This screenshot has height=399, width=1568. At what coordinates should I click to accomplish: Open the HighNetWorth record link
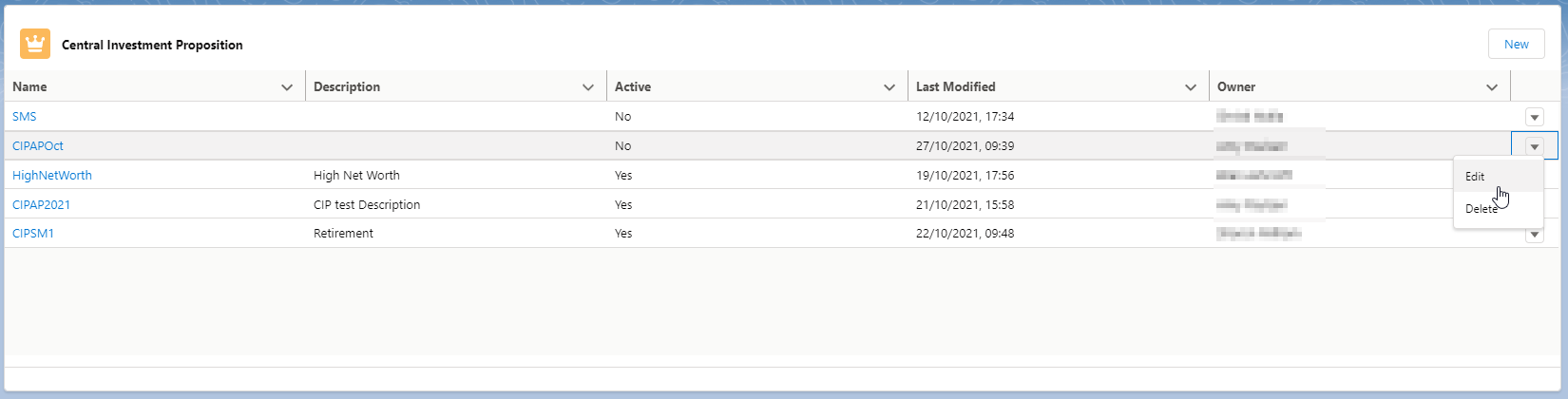(x=52, y=176)
